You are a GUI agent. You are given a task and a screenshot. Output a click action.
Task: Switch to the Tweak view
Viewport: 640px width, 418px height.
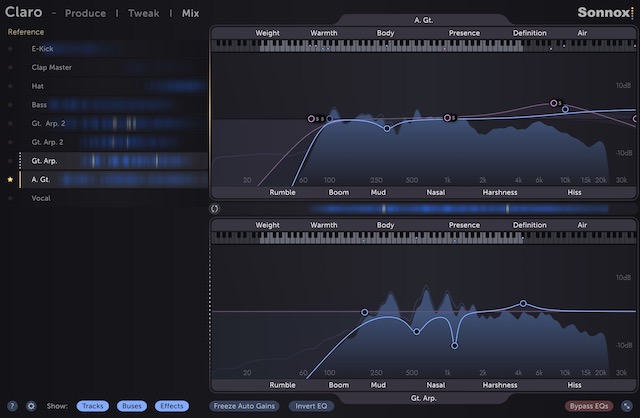coord(141,14)
